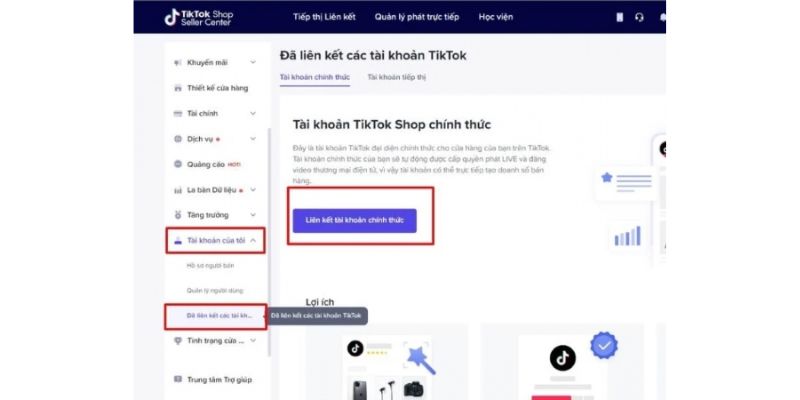The width and height of the screenshot is (800, 400).
Task: Click the Liên kết tài khoản chính thức button
Action: pos(355,220)
